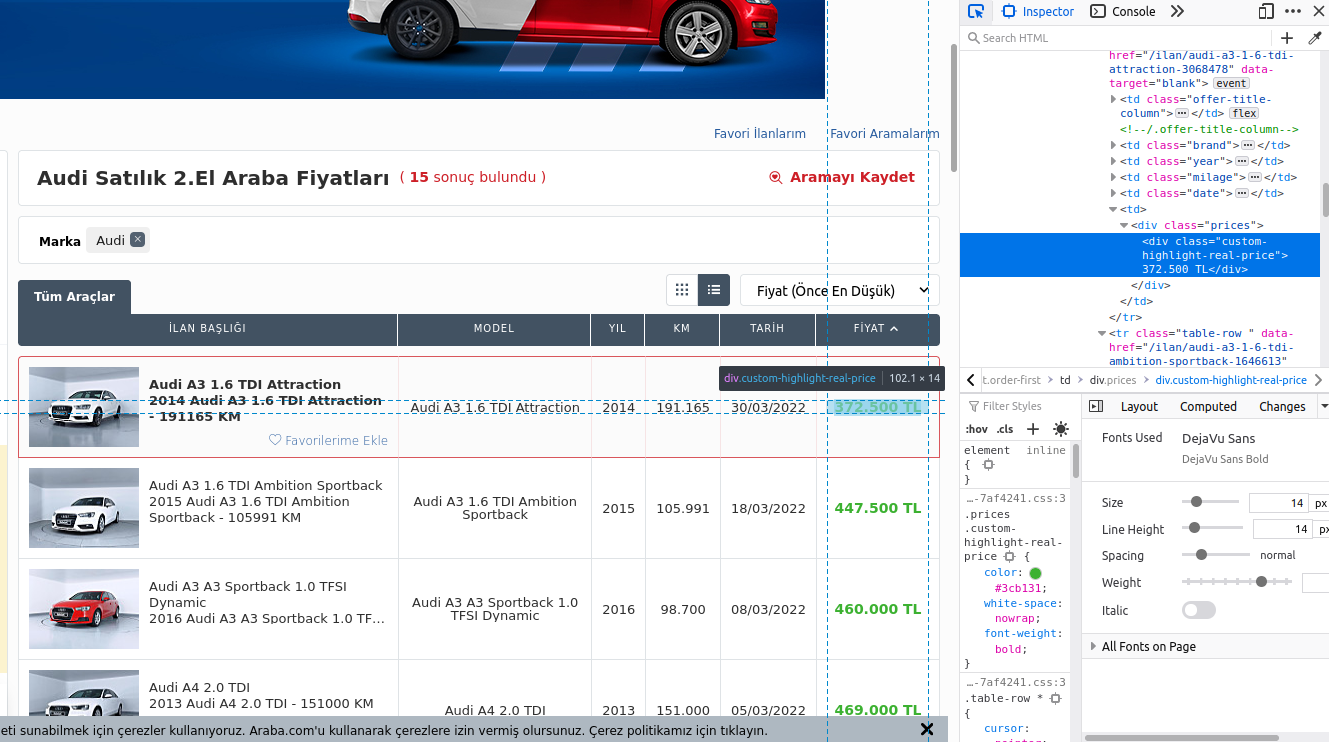Image resolution: width=1329 pixels, height=742 pixels.
Task: Sort by YIL column header
Action: (x=618, y=329)
